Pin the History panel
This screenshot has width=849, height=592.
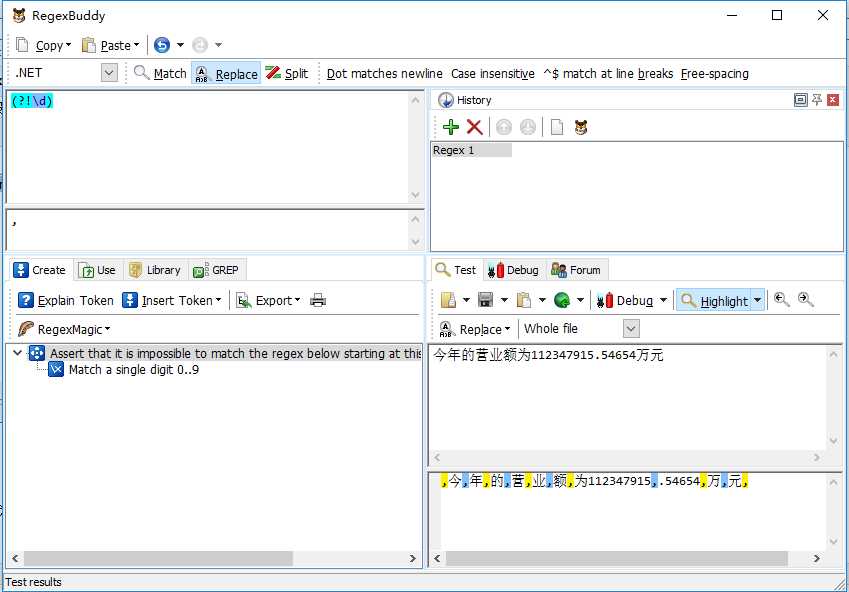click(x=817, y=100)
